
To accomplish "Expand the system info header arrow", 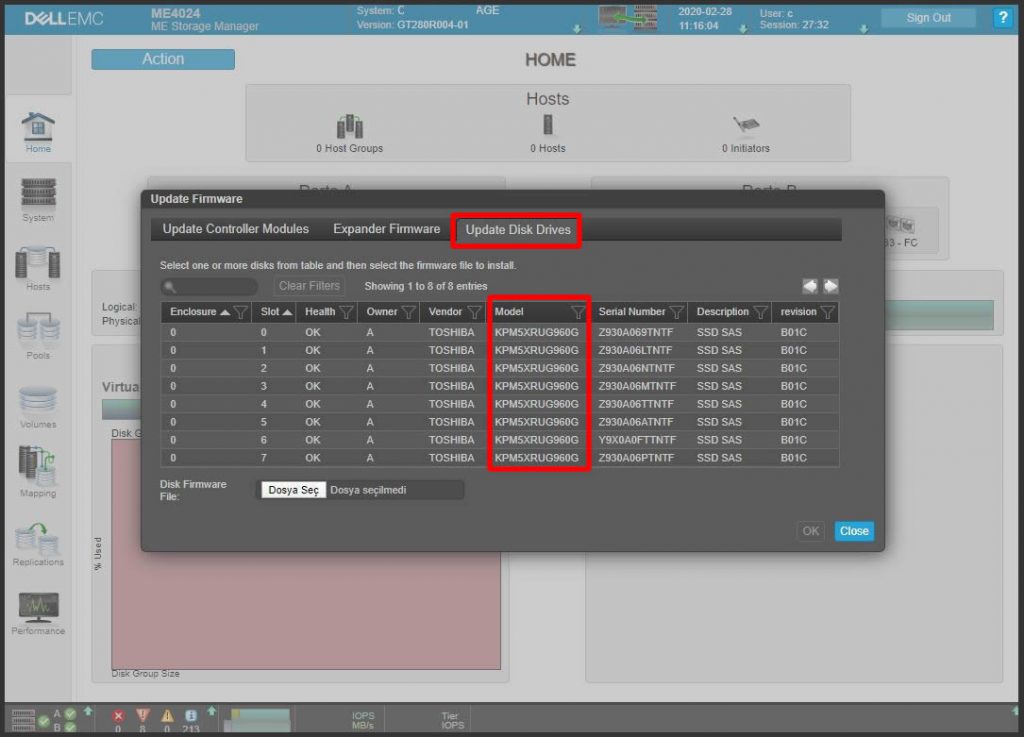I will tap(577, 29).
